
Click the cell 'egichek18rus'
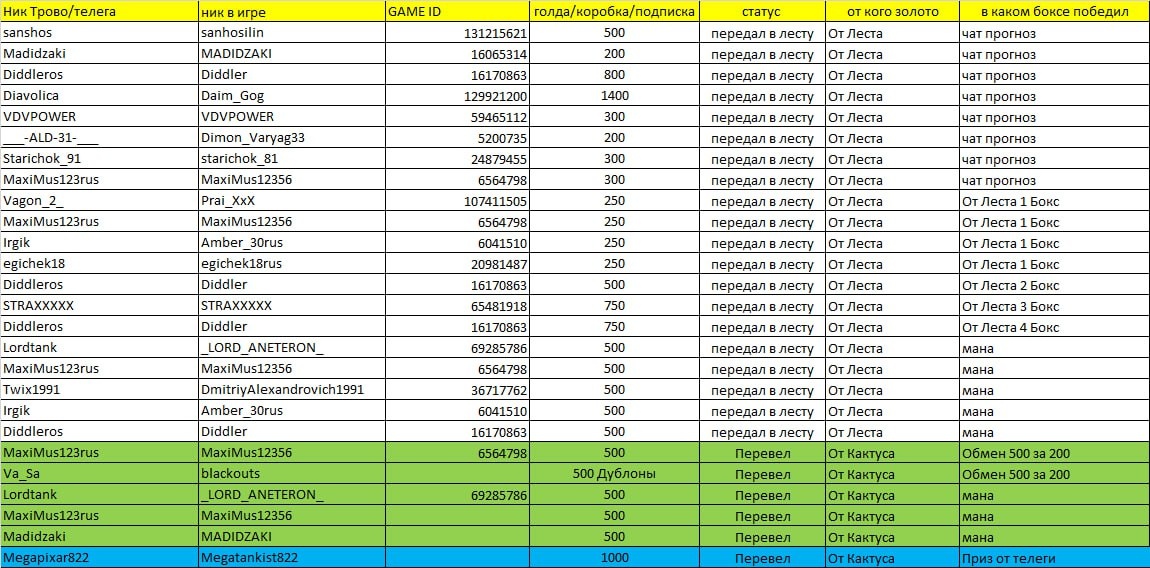pyautogui.click(x=292, y=263)
